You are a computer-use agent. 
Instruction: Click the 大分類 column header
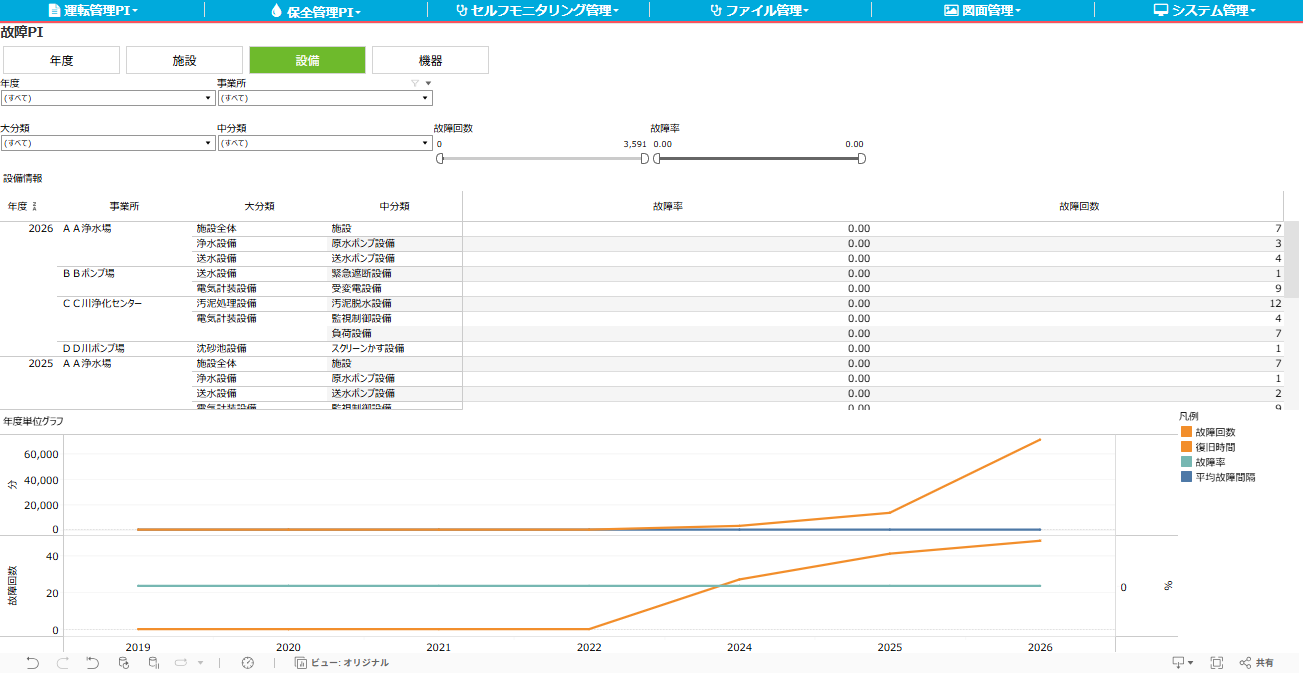coord(259,206)
